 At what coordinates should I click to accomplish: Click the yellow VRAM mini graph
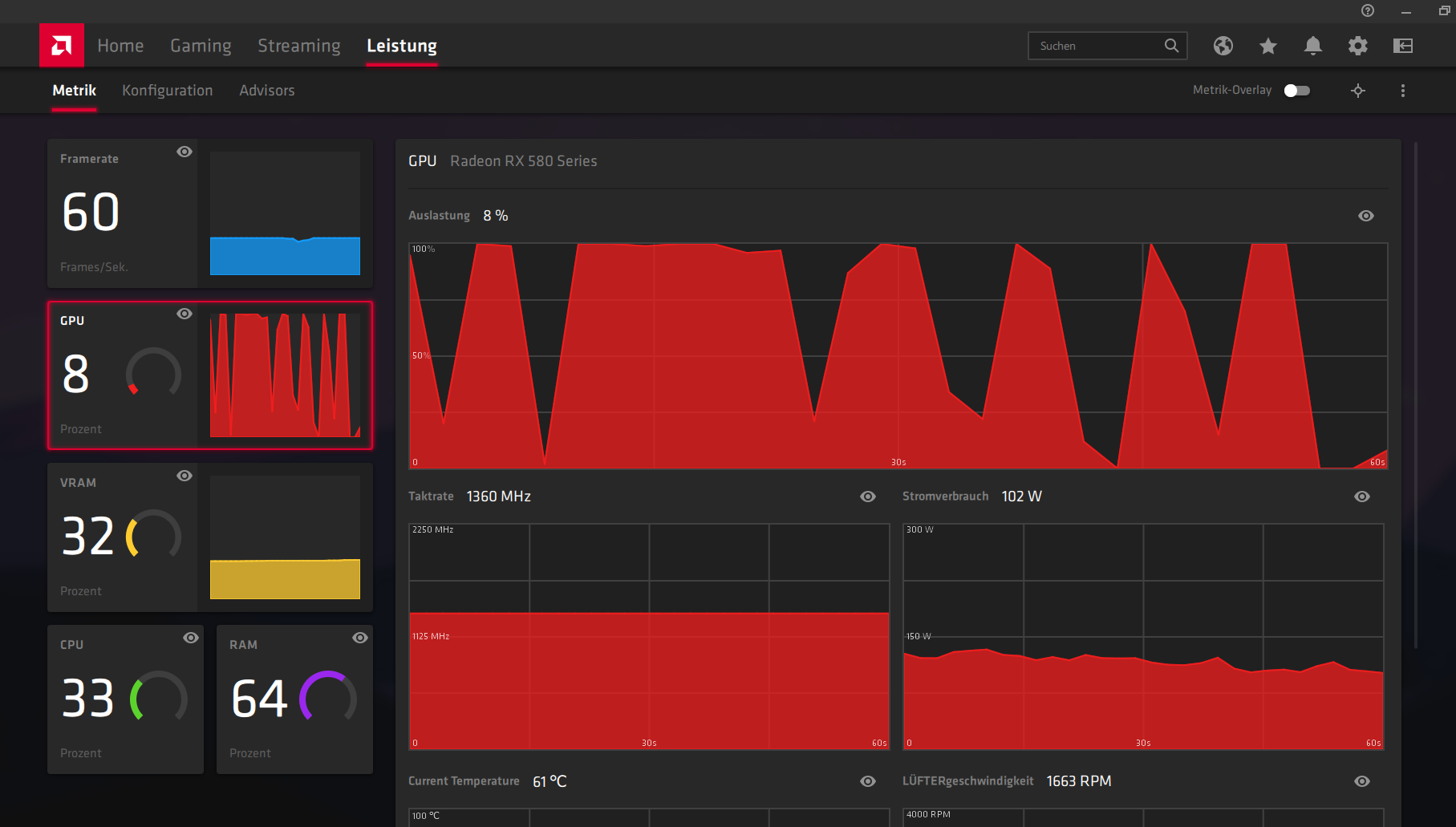coord(285,537)
